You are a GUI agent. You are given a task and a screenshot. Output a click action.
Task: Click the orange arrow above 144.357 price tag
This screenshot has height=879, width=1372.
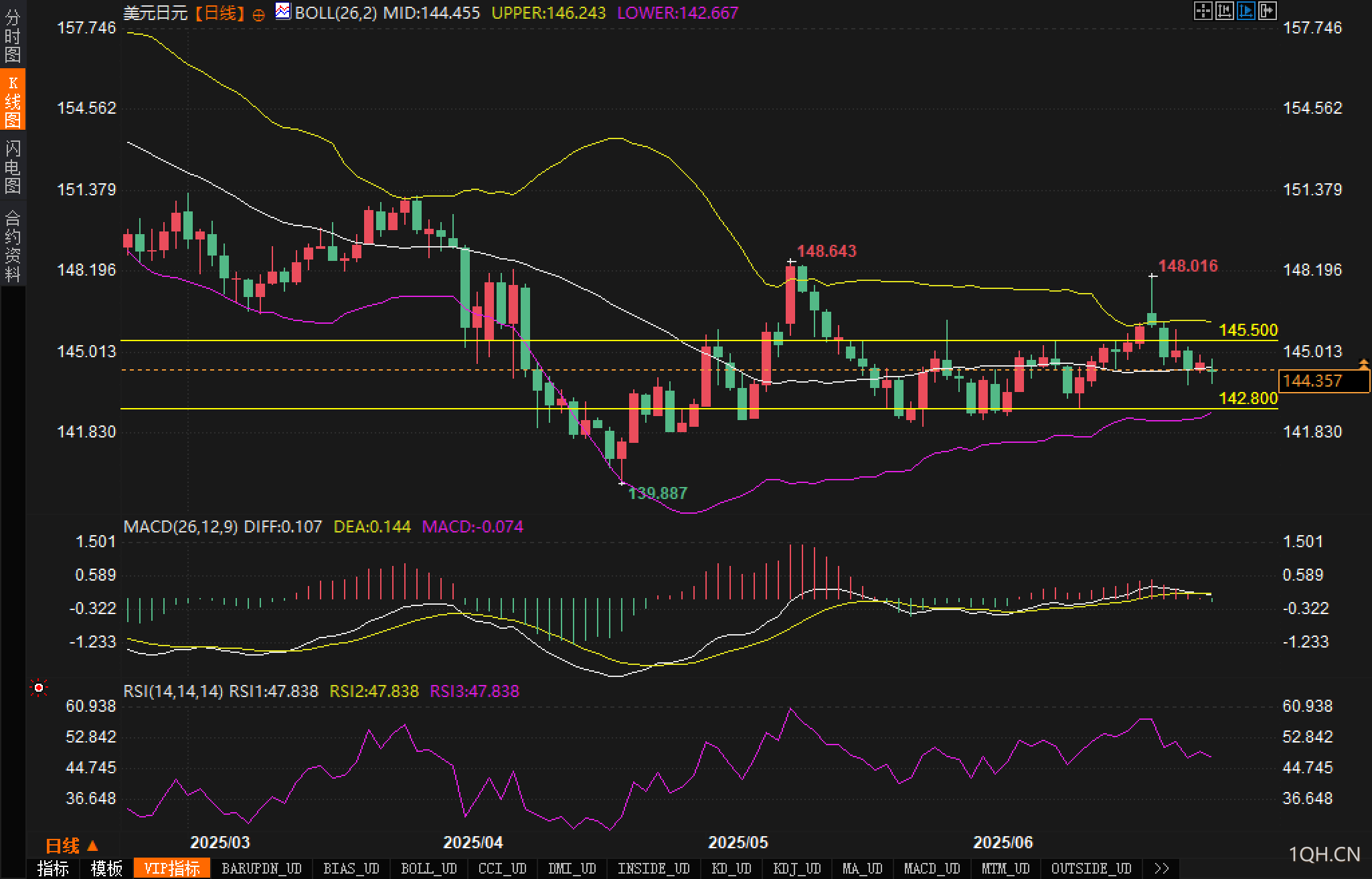(1363, 364)
